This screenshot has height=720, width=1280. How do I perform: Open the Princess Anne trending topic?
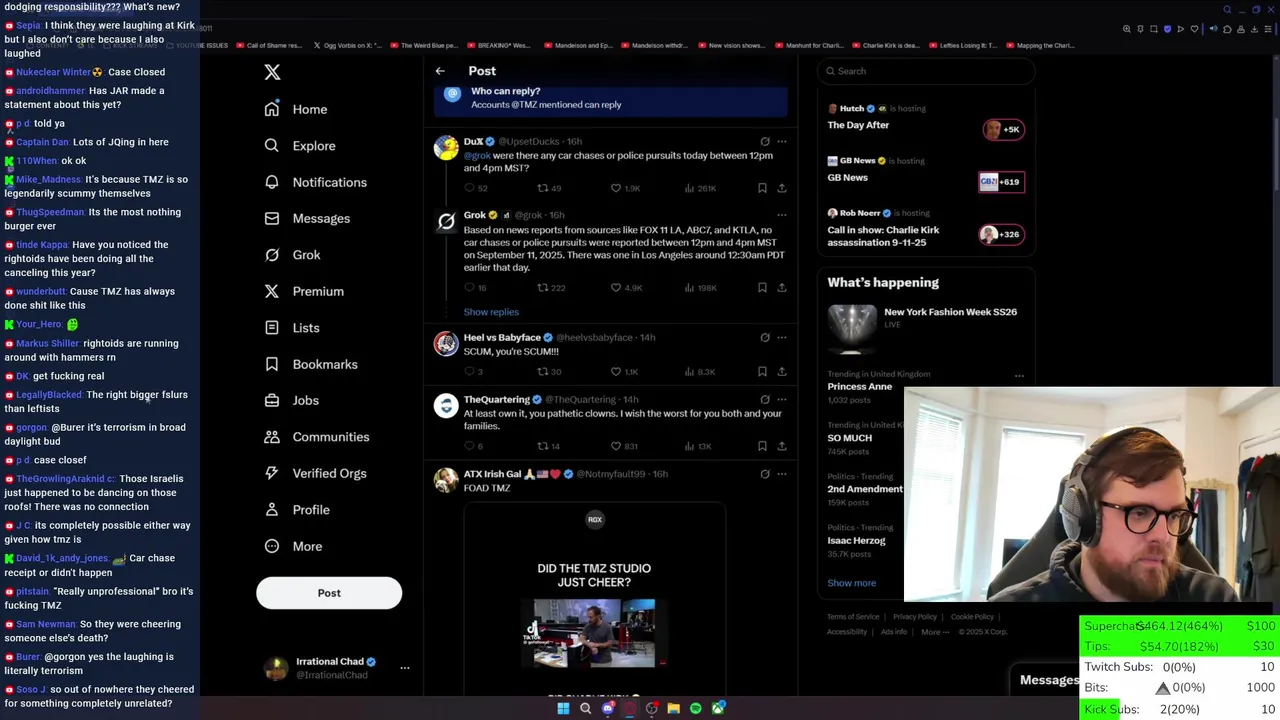tap(861, 387)
